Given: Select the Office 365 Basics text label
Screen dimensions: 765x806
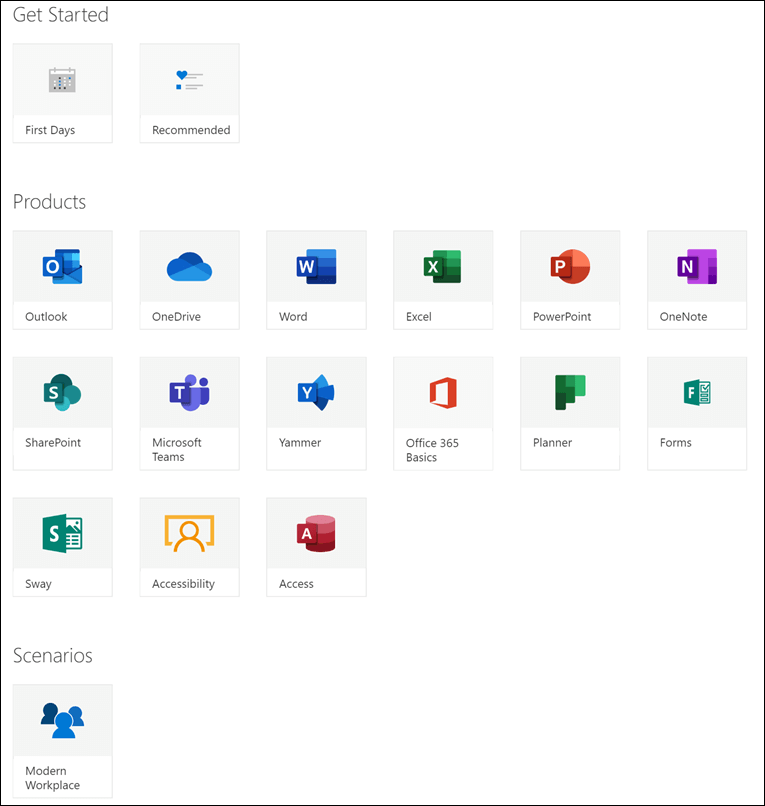Looking at the screenshot, I should [x=432, y=450].
